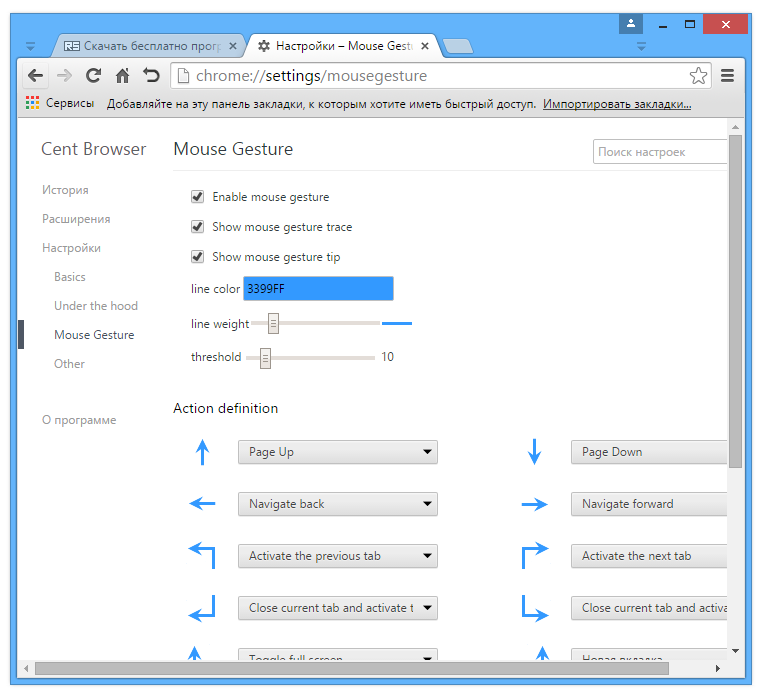The width and height of the screenshot is (763, 695).
Task: Toggle Show mouse gesture tip checkbox
Action: (197, 256)
